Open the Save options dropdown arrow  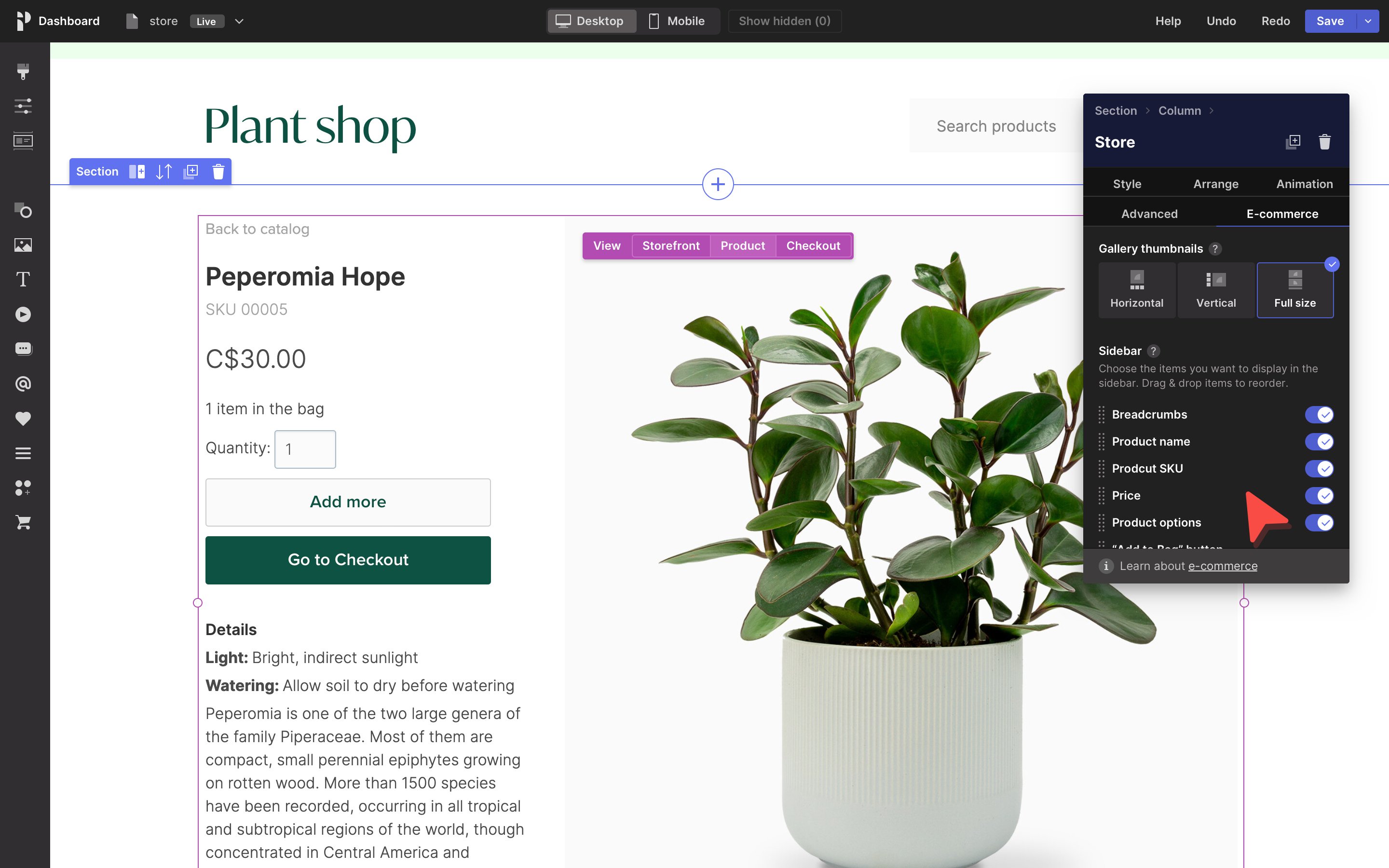(x=1368, y=21)
